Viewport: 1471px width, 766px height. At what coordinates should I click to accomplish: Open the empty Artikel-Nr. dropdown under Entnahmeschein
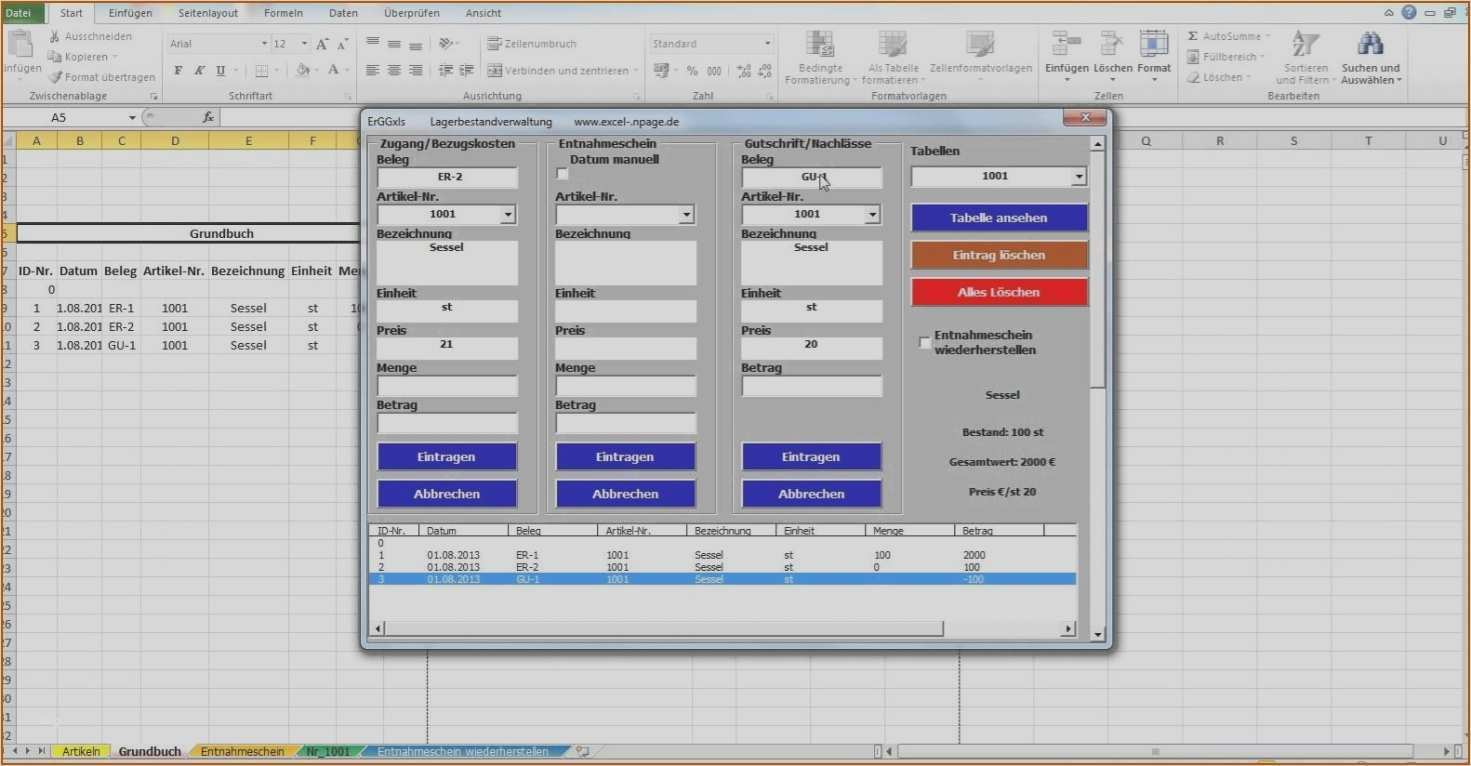[686, 215]
